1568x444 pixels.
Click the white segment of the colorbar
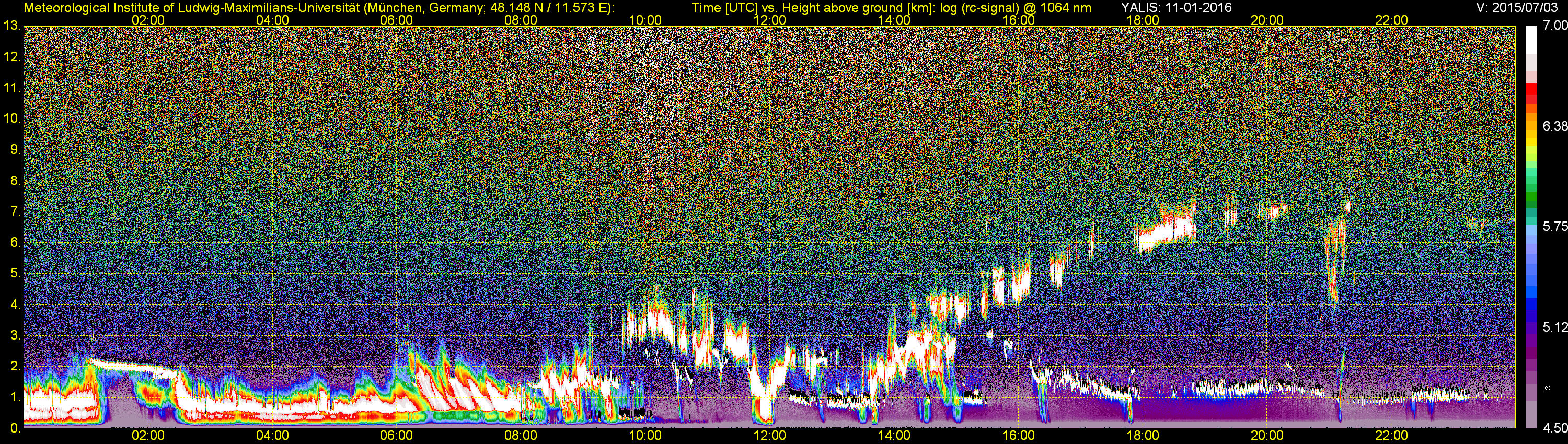tap(1531, 40)
